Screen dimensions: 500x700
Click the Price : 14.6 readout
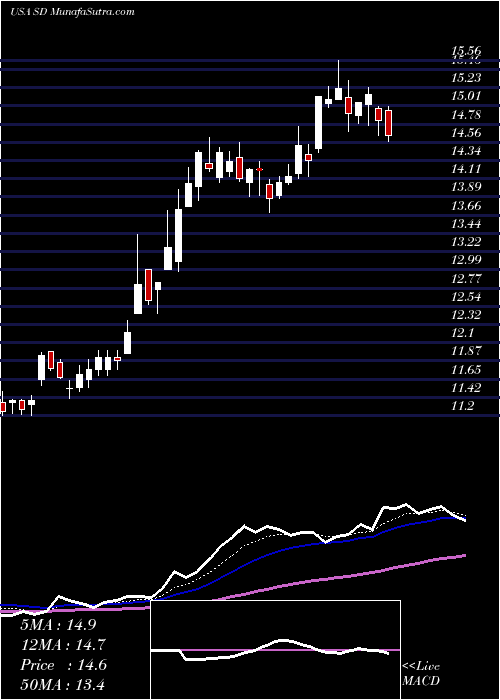pyautogui.click(x=63, y=665)
